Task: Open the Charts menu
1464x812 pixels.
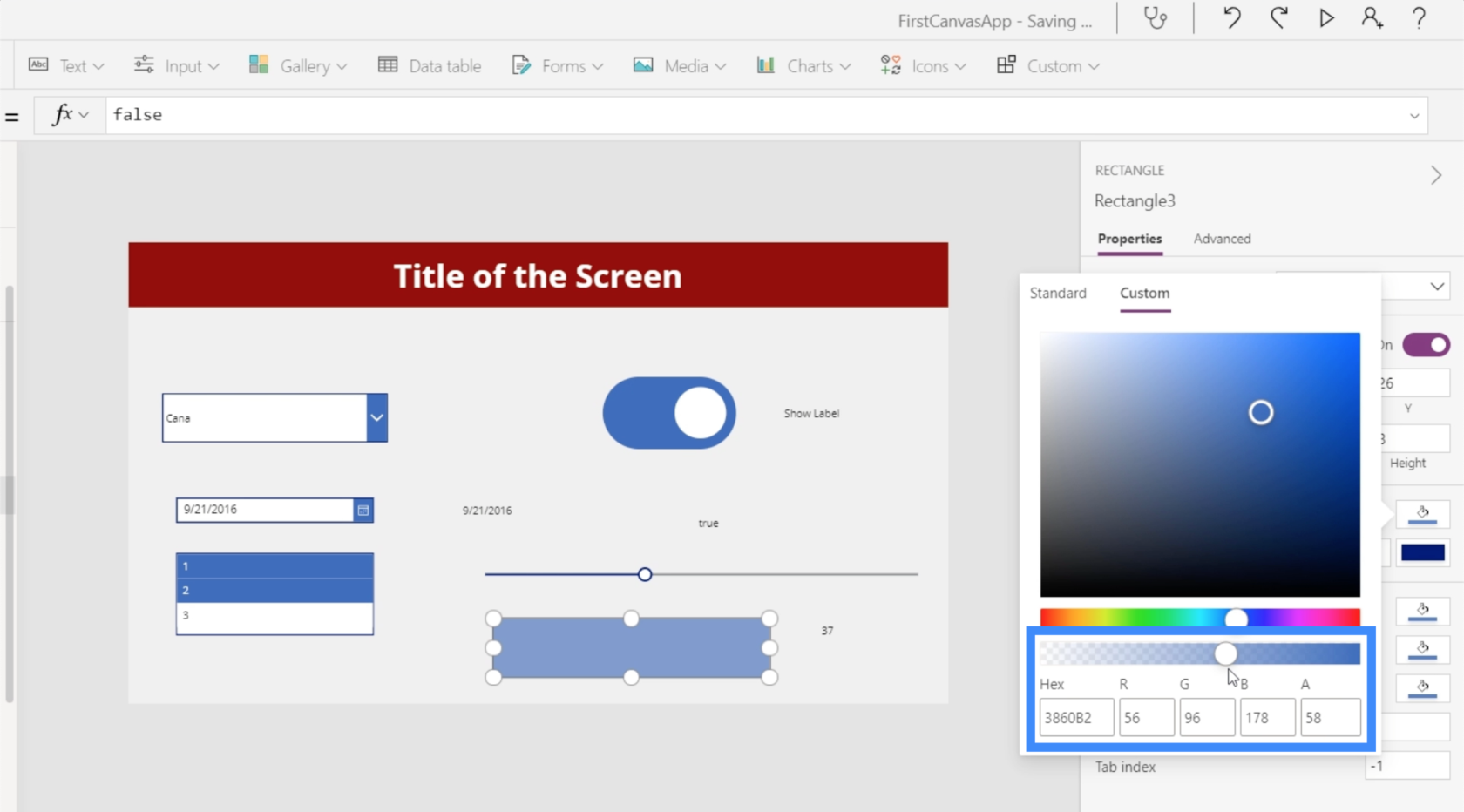Action: (803, 65)
